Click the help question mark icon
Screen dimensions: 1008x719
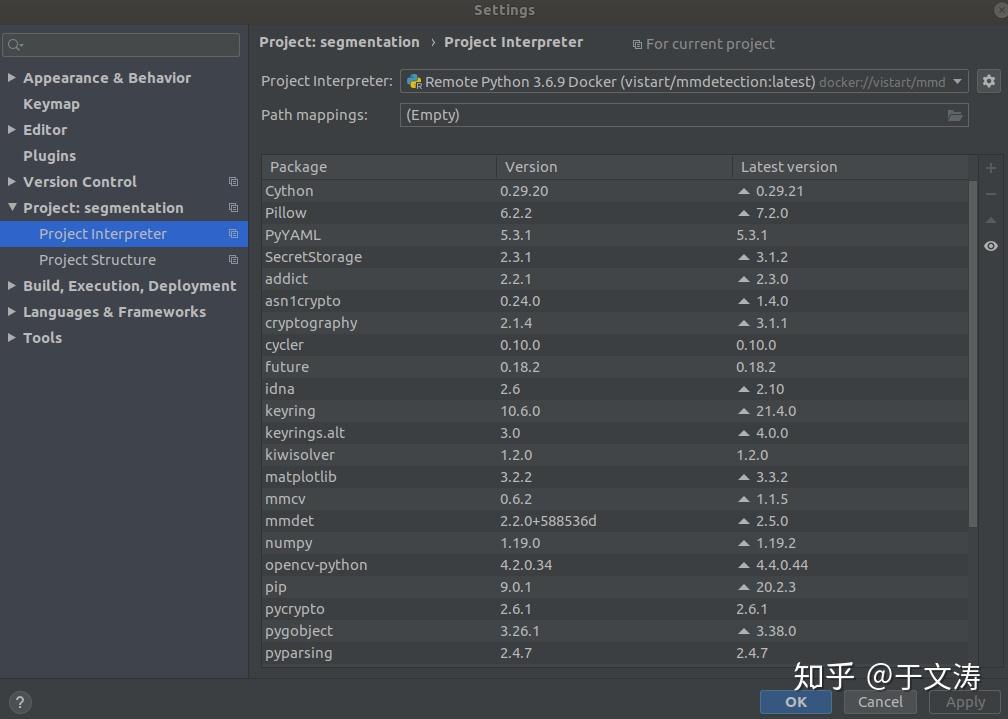18,702
